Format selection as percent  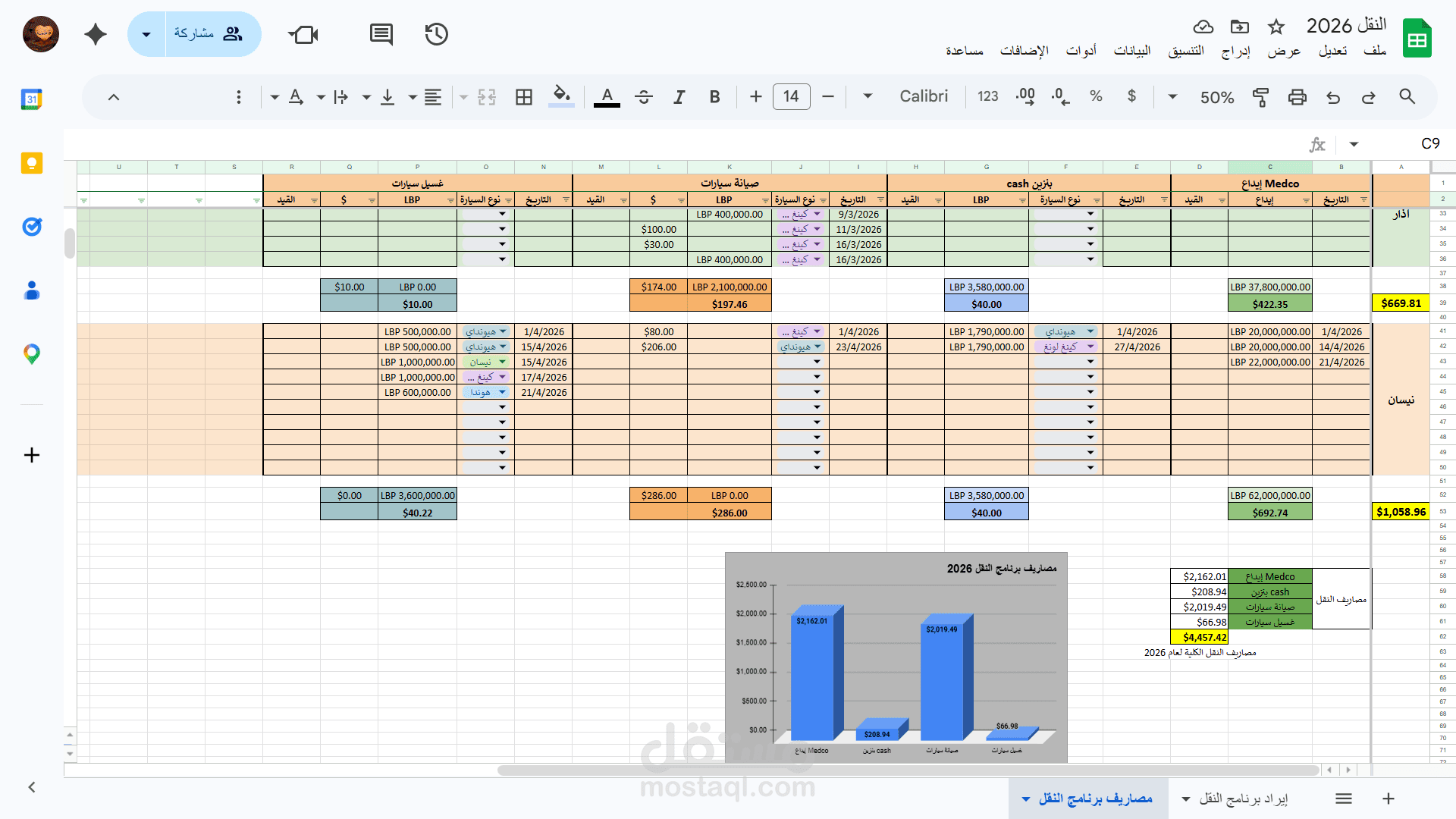tap(1096, 96)
